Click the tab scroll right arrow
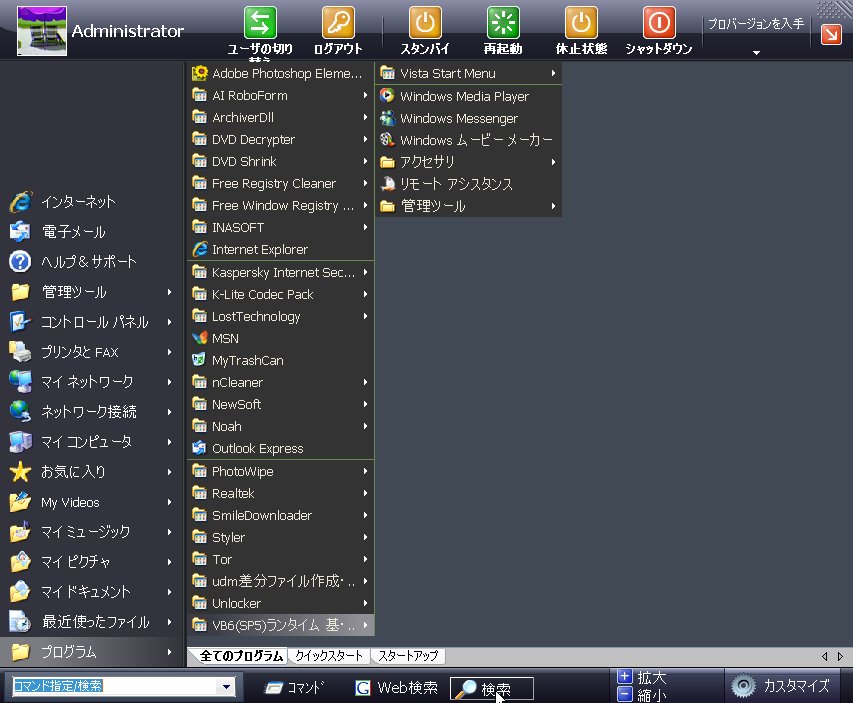The image size is (853, 703). point(840,656)
